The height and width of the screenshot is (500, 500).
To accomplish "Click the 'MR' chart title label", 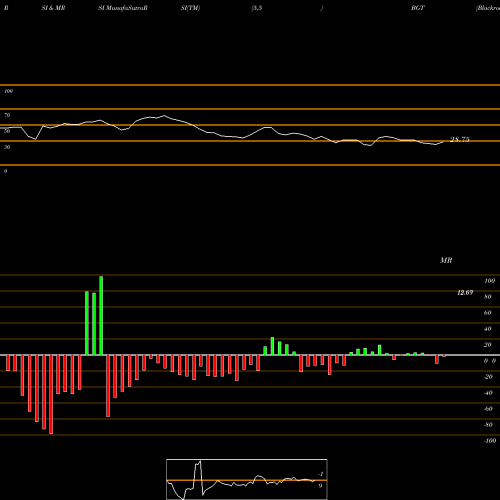I will coord(446,260).
